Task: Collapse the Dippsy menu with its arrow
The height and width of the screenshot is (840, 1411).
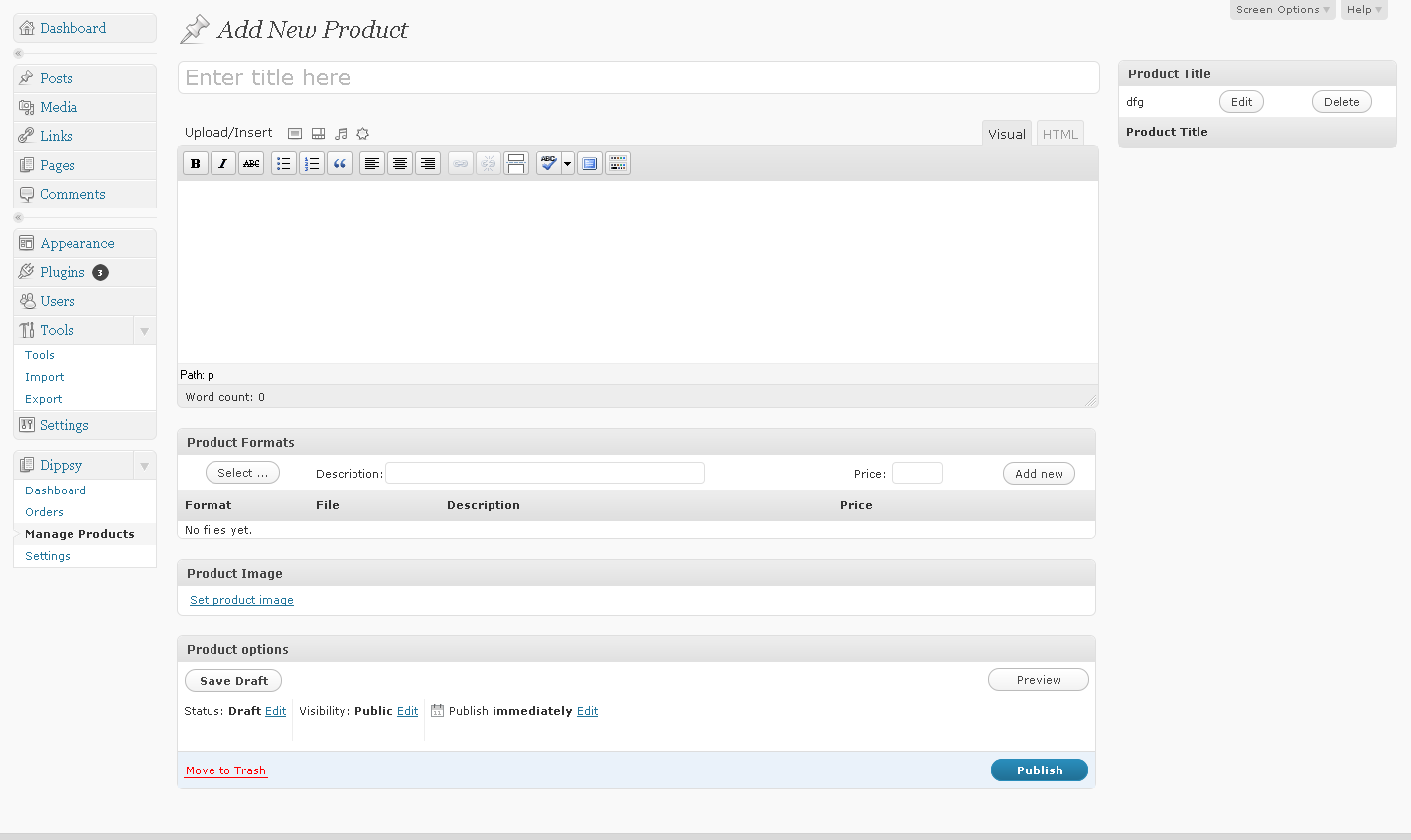Action: tap(144, 466)
